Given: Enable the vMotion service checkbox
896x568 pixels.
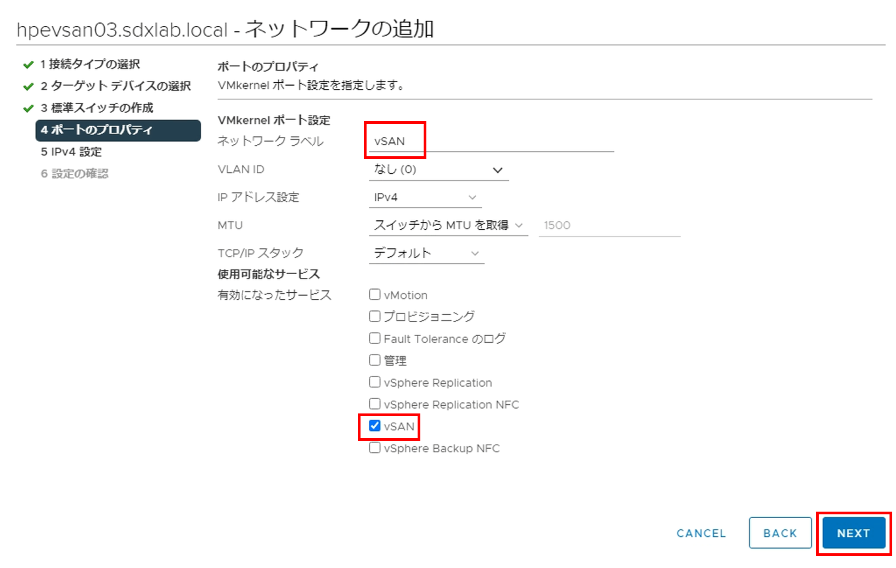Looking at the screenshot, I should [374, 294].
